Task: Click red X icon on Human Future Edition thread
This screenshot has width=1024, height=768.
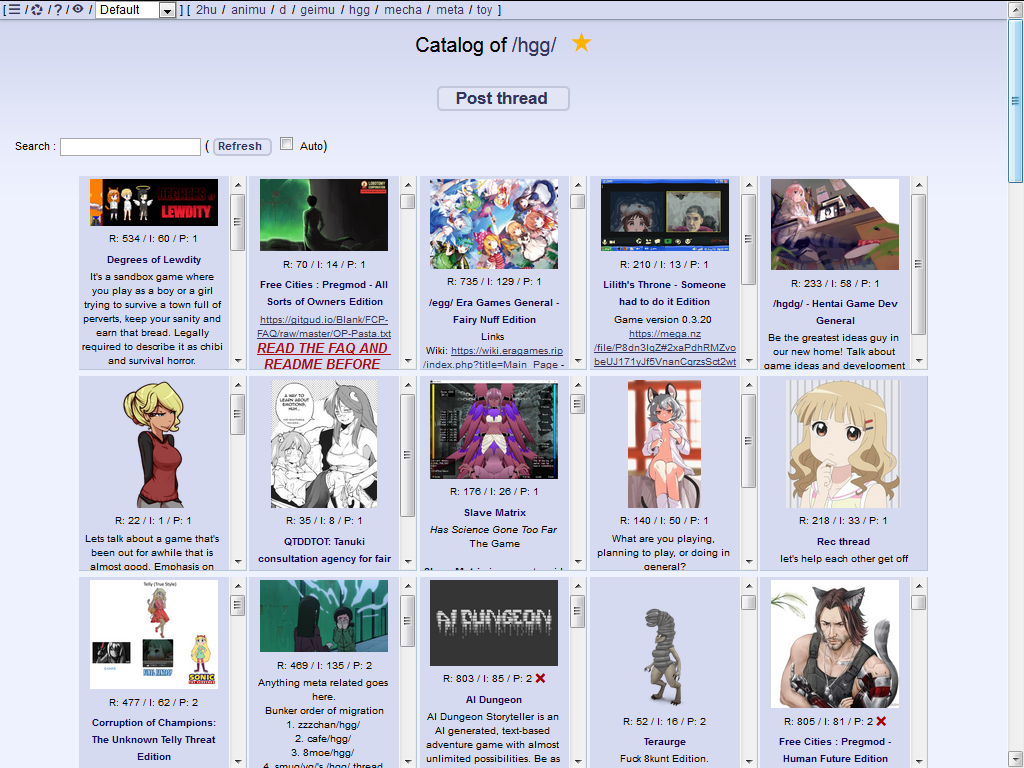Action: 881,721
